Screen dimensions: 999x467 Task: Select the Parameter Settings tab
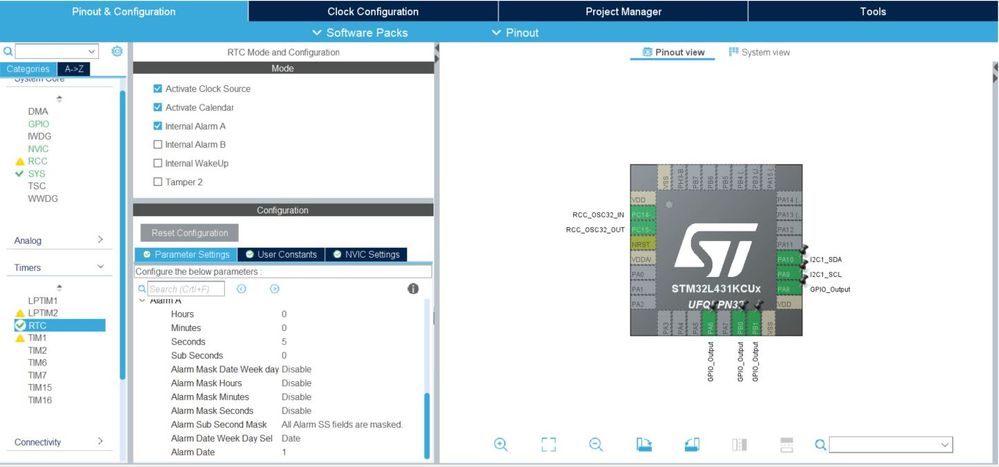click(x=185, y=254)
